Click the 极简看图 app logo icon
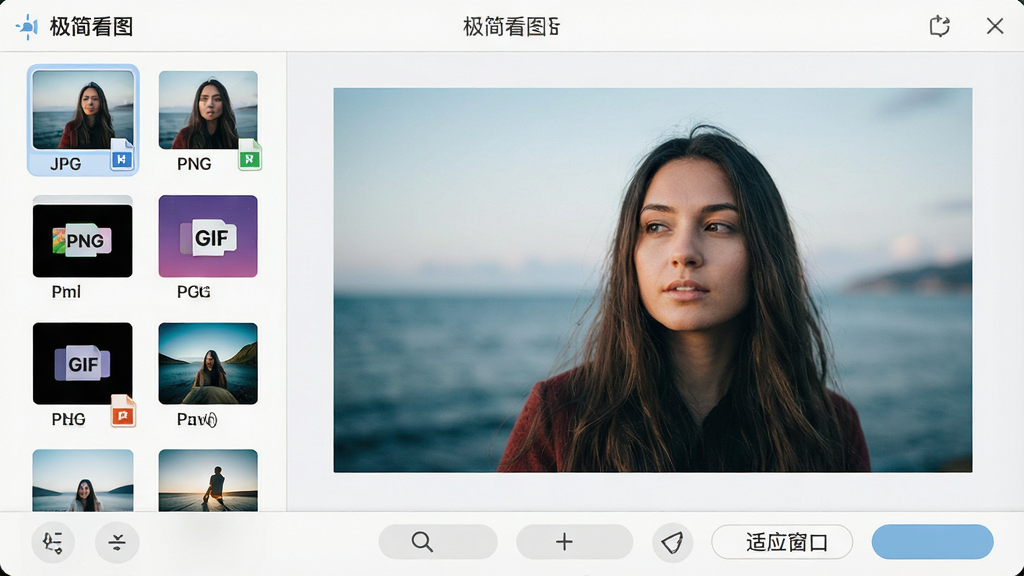Viewport: 1024px width, 576px height. coord(27,27)
